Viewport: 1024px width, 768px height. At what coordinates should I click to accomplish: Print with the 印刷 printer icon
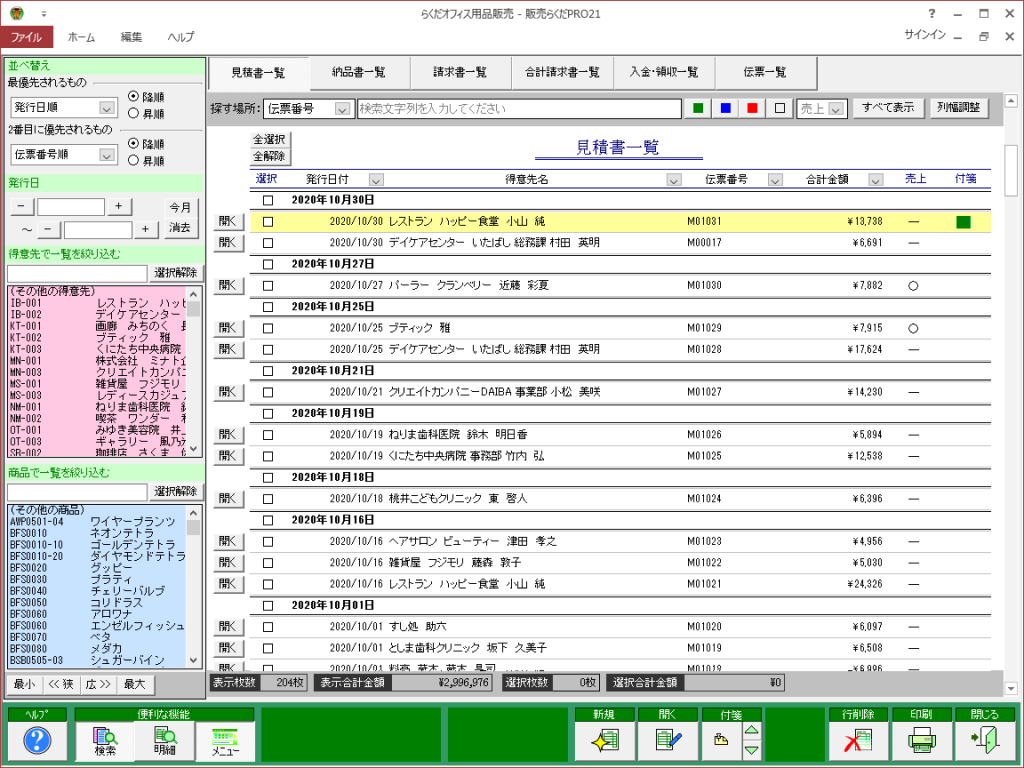point(921,741)
